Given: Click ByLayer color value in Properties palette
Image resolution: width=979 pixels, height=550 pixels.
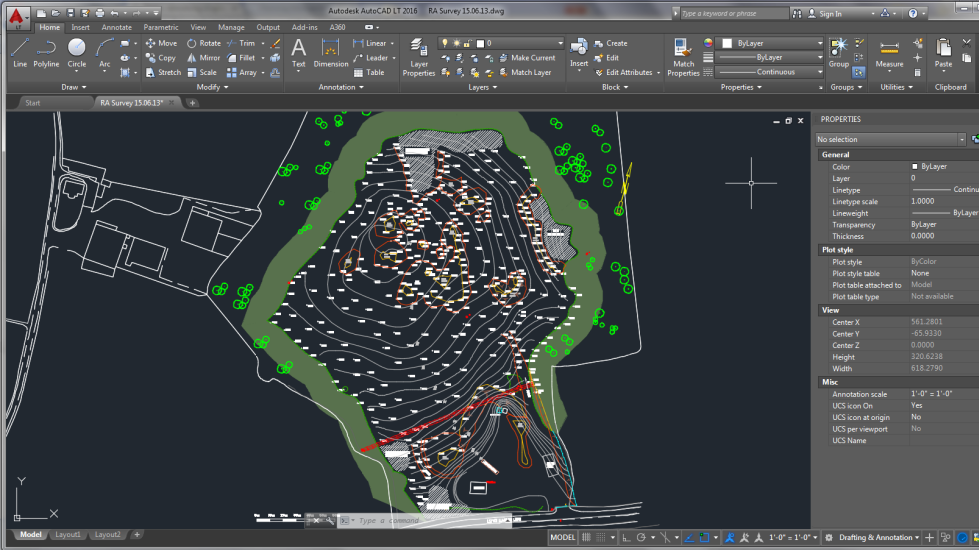Looking at the screenshot, I should (933, 167).
